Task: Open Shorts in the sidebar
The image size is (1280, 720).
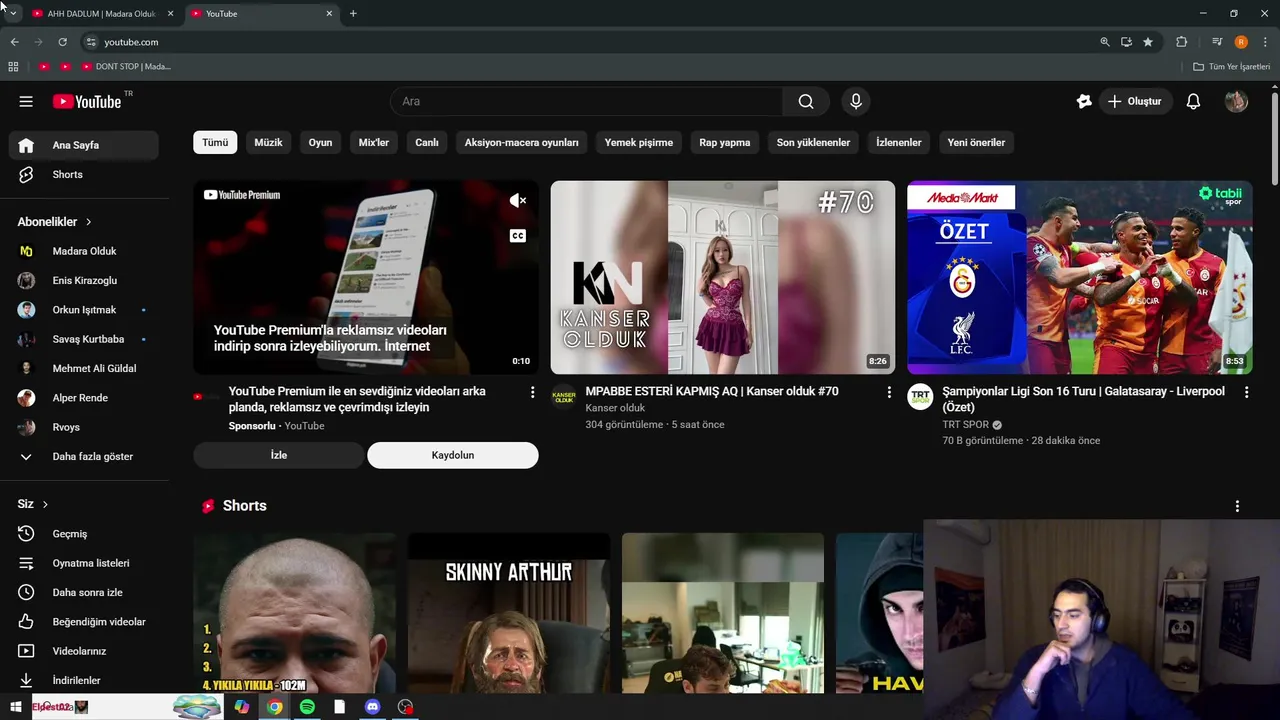Action: (84, 174)
